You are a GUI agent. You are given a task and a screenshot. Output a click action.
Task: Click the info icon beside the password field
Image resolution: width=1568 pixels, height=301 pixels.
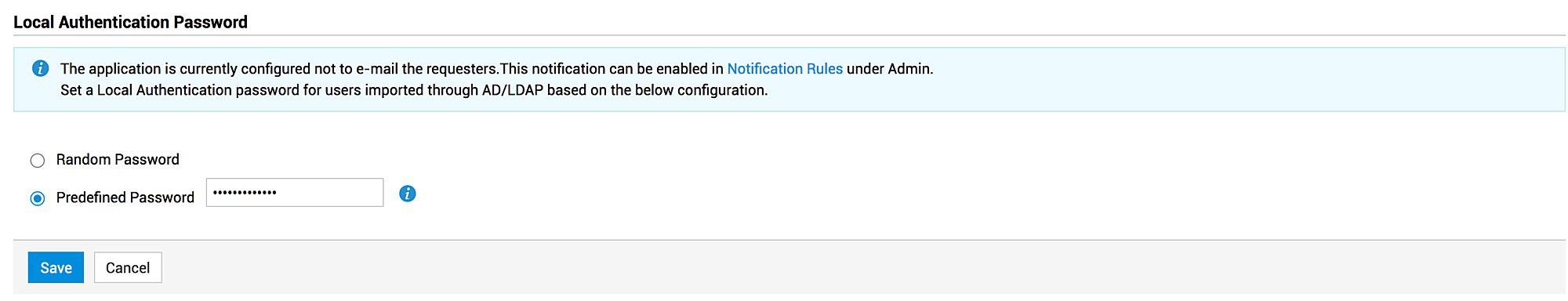pyautogui.click(x=408, y=194)
